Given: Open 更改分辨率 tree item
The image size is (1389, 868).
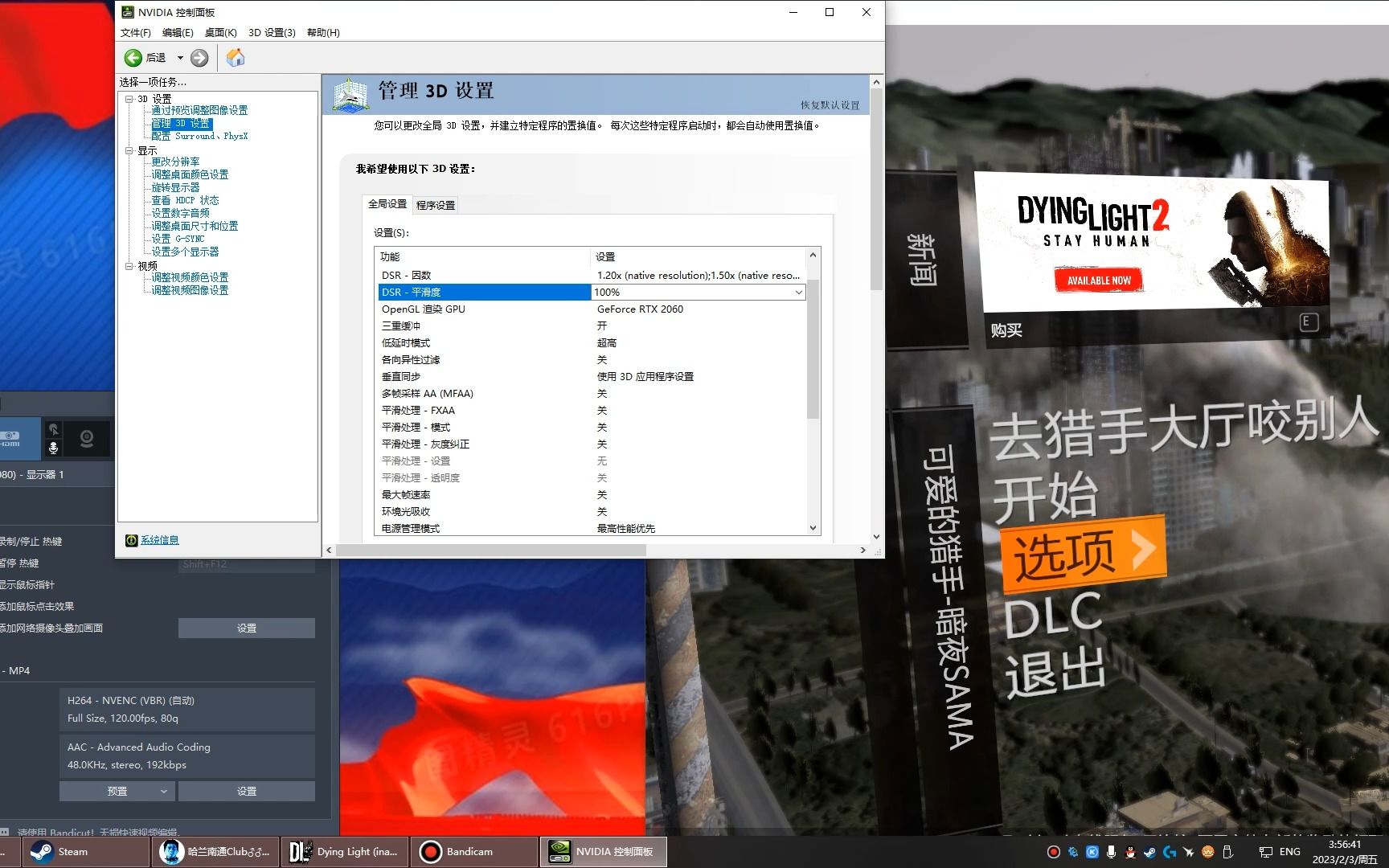Looking at the screenshot, I should click(175, 162).
